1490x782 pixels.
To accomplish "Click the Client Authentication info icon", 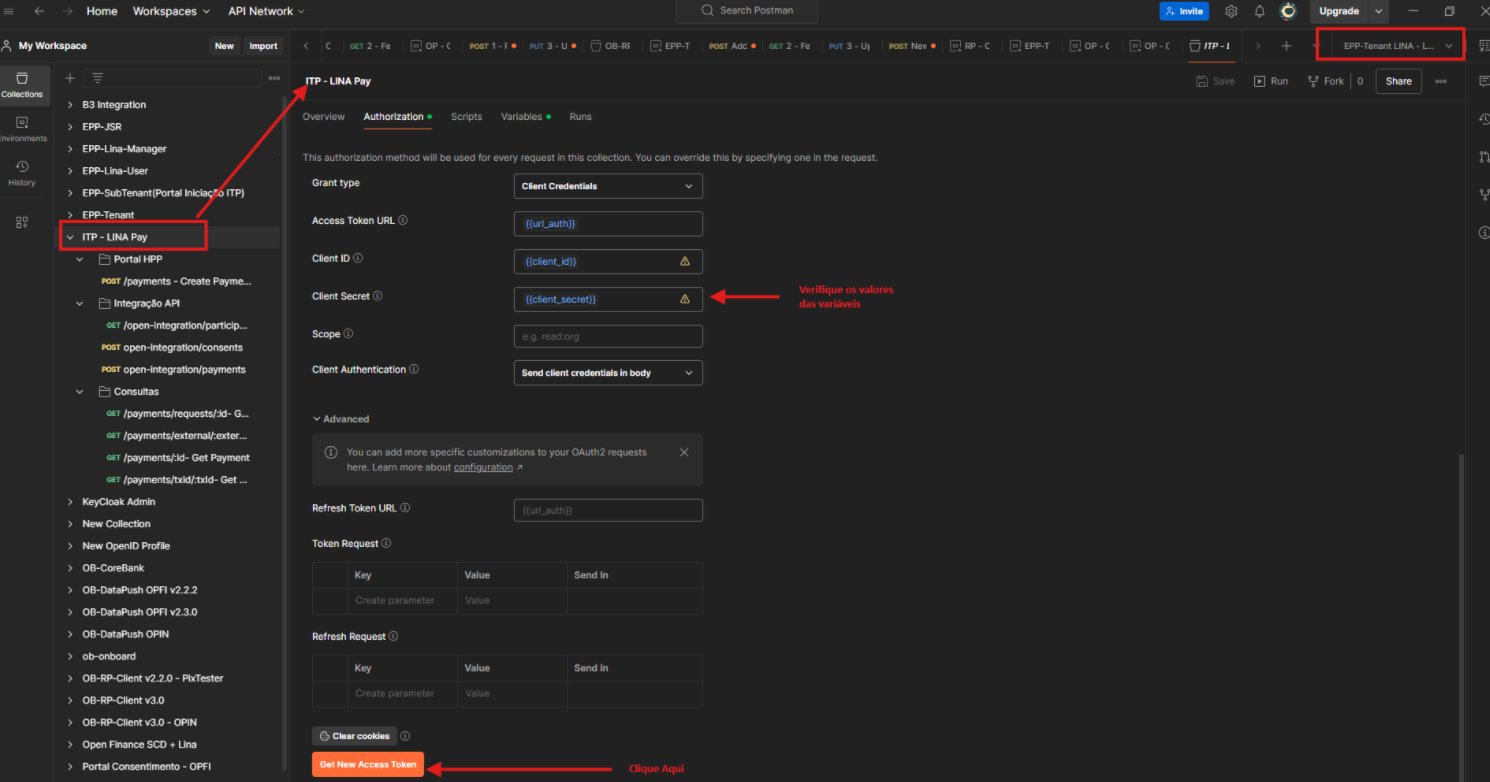I will 414,369.
